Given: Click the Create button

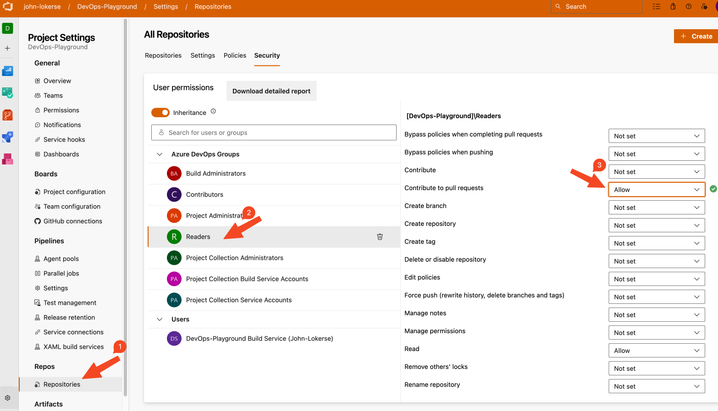Looking at the screenshot, I should 696,36.
